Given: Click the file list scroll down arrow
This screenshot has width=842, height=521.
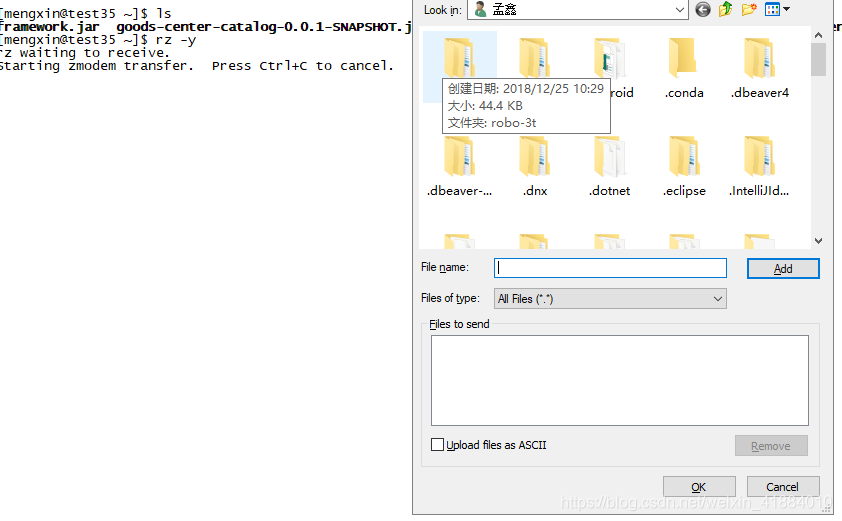Looking at the screenshot, I should [818, 241].
